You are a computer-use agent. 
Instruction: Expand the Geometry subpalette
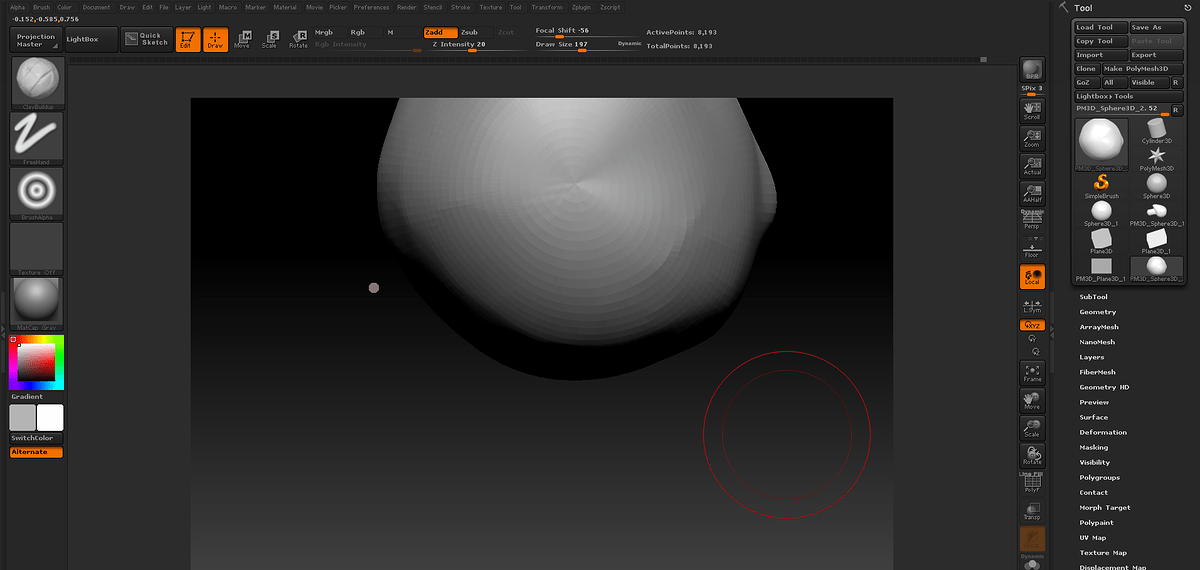pyautogui.click(x=1097, y=312)
